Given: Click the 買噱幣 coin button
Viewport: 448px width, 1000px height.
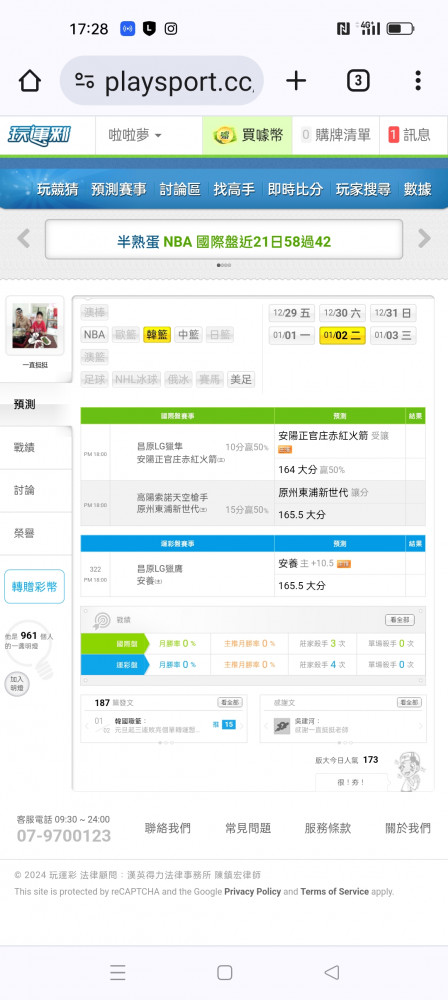Looking at the screenshot, I should 248,135.
